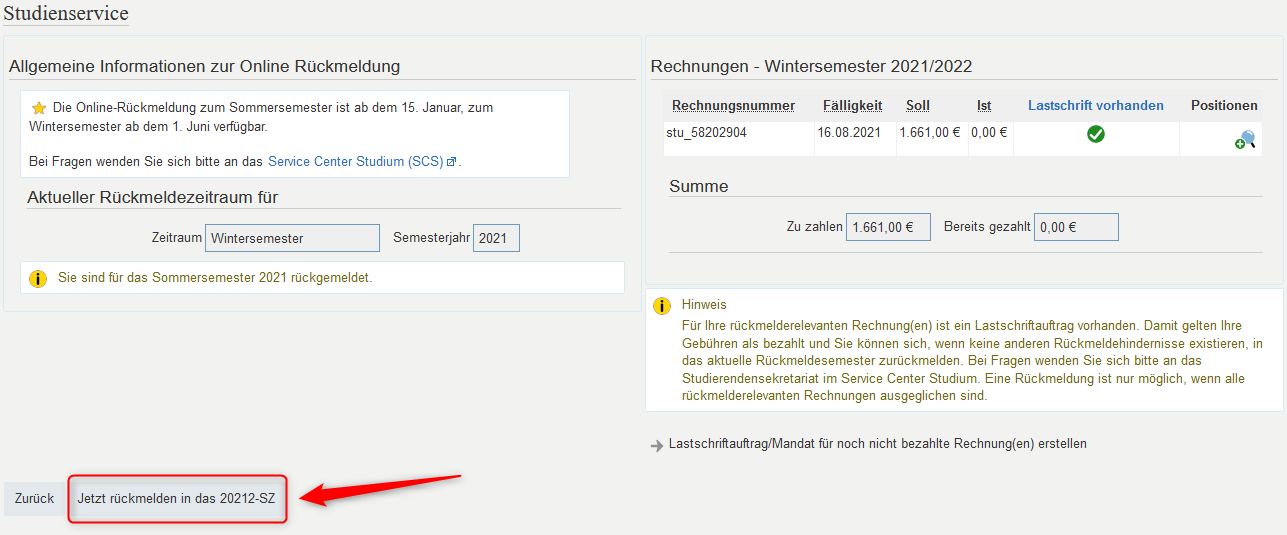Click due date 16.08.2021 cell
This screenshot has width=1287, height=535.
point(849,132)
